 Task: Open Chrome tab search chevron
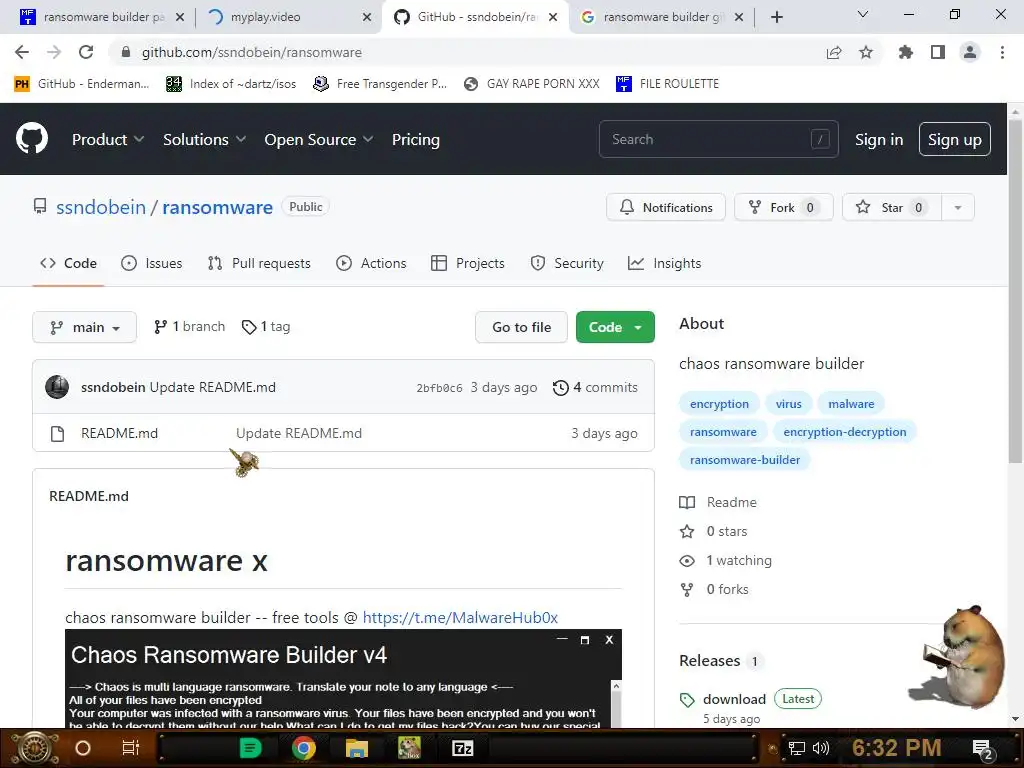coord(863,14)
